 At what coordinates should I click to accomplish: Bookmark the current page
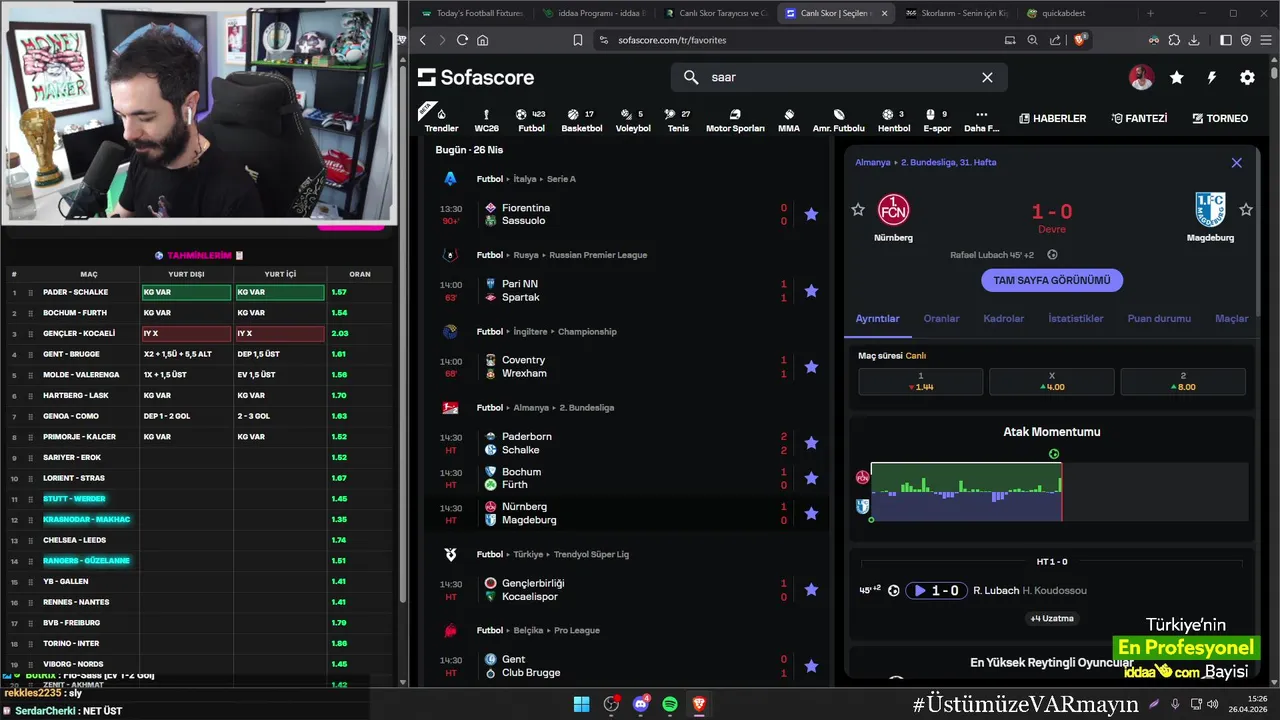pyautogui.click(x=578, y=40)
